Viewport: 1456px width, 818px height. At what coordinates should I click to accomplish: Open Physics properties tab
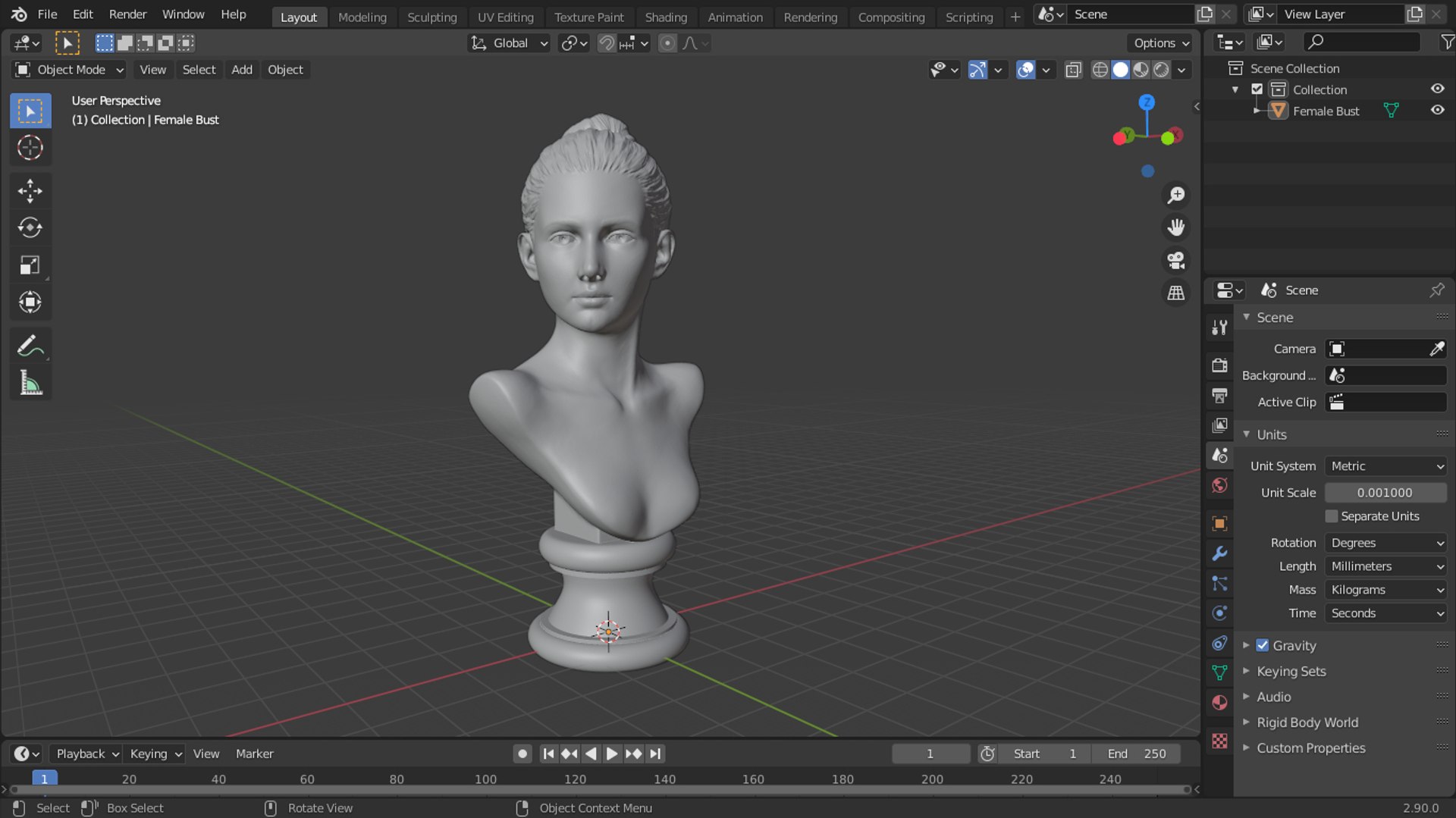tap(1219, 613)
